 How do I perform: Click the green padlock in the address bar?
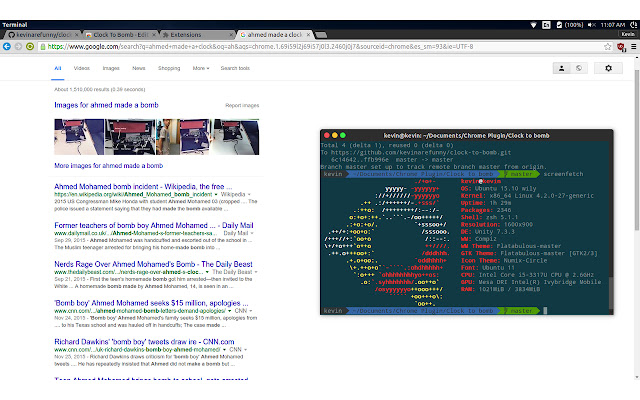point(42,47)
